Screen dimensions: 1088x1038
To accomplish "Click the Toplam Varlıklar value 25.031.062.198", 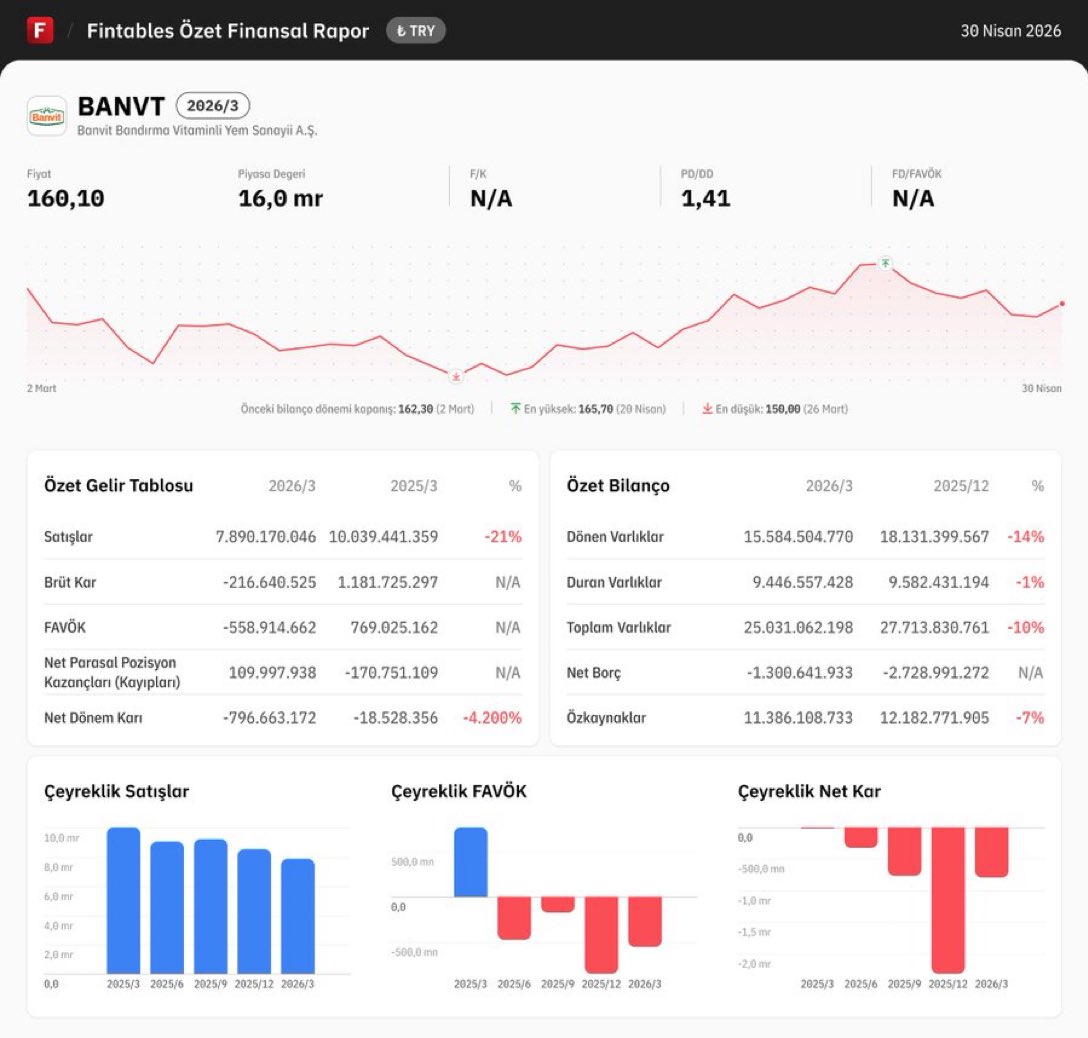I will click(798, 627).
